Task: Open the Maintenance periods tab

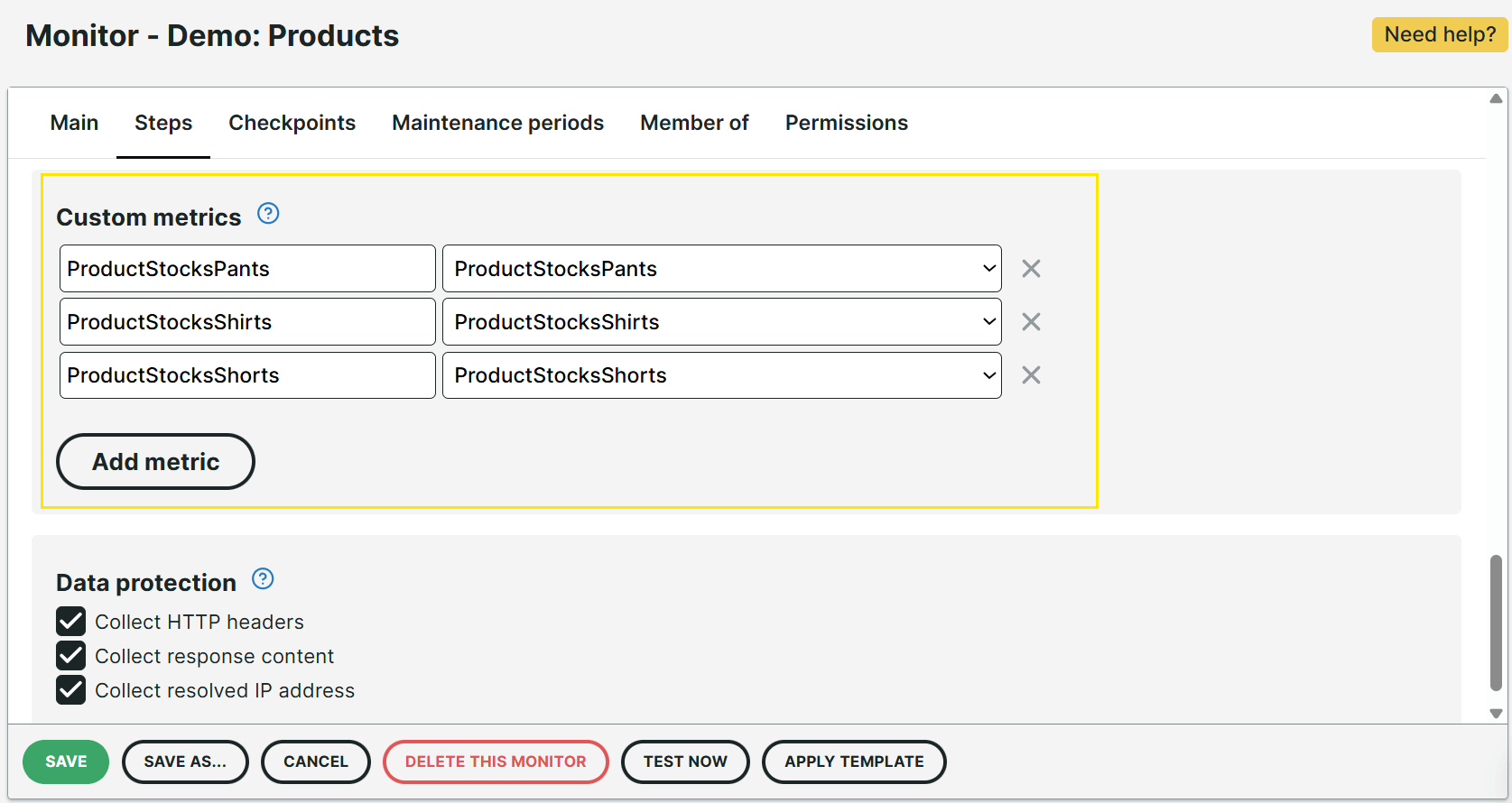Action: point(497,123)
